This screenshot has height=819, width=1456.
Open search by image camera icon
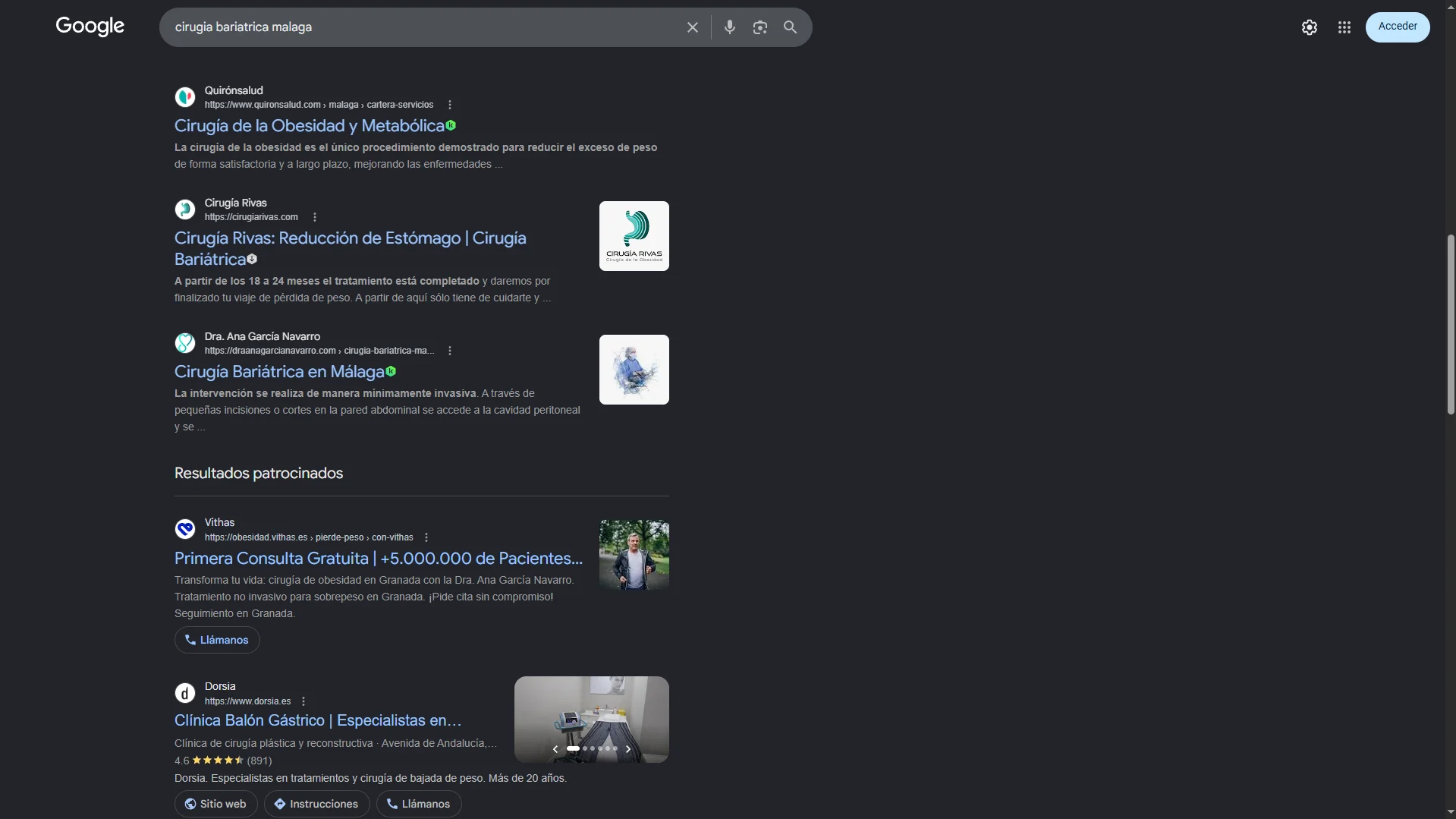[759, 27]
